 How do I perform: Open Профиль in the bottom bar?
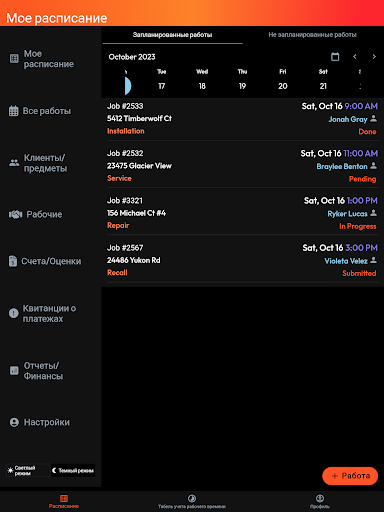click(320, 502)
